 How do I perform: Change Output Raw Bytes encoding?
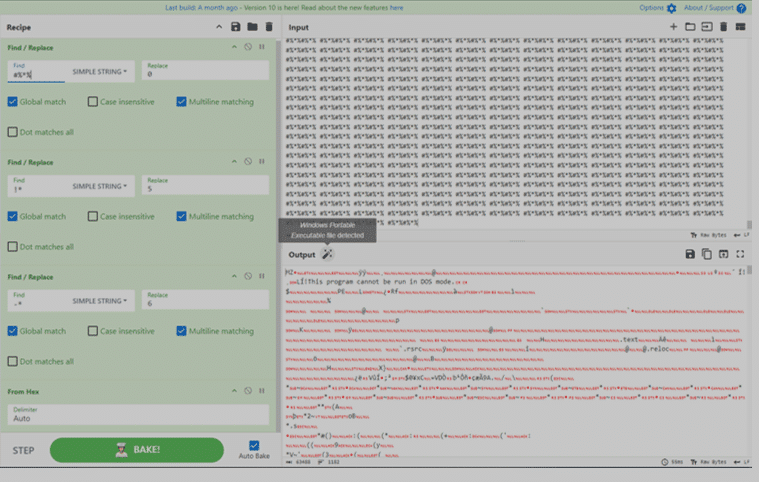[708, 462]
